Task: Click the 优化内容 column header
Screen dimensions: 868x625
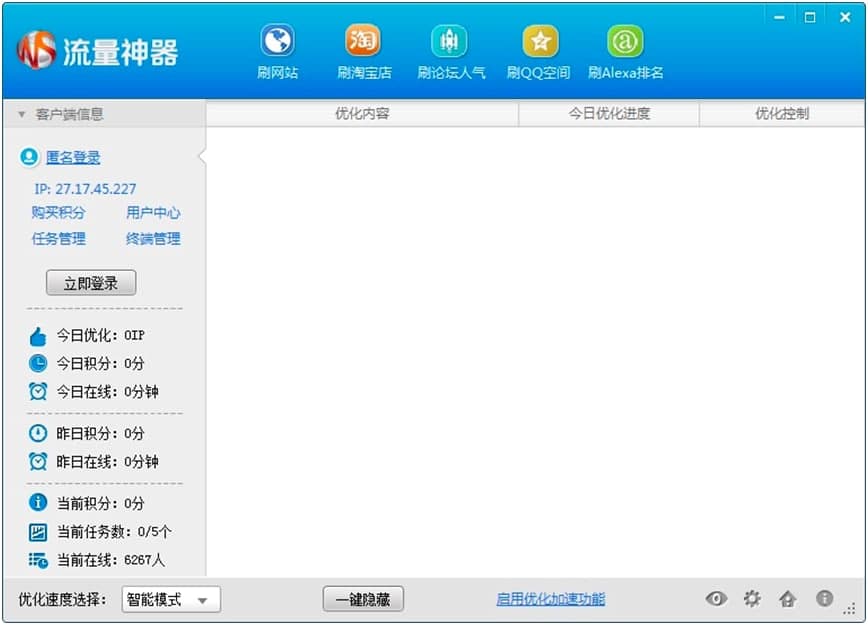Action: (x=362, y=113)
